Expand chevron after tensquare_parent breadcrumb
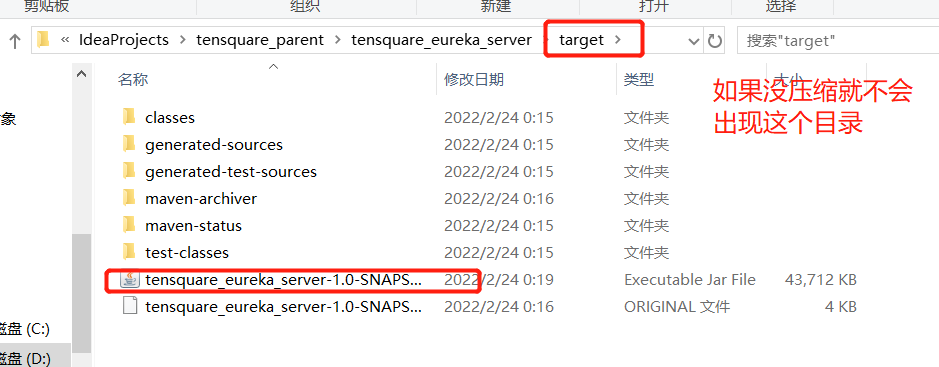Screen dimensions: 939x367 (x=338, y=41)
